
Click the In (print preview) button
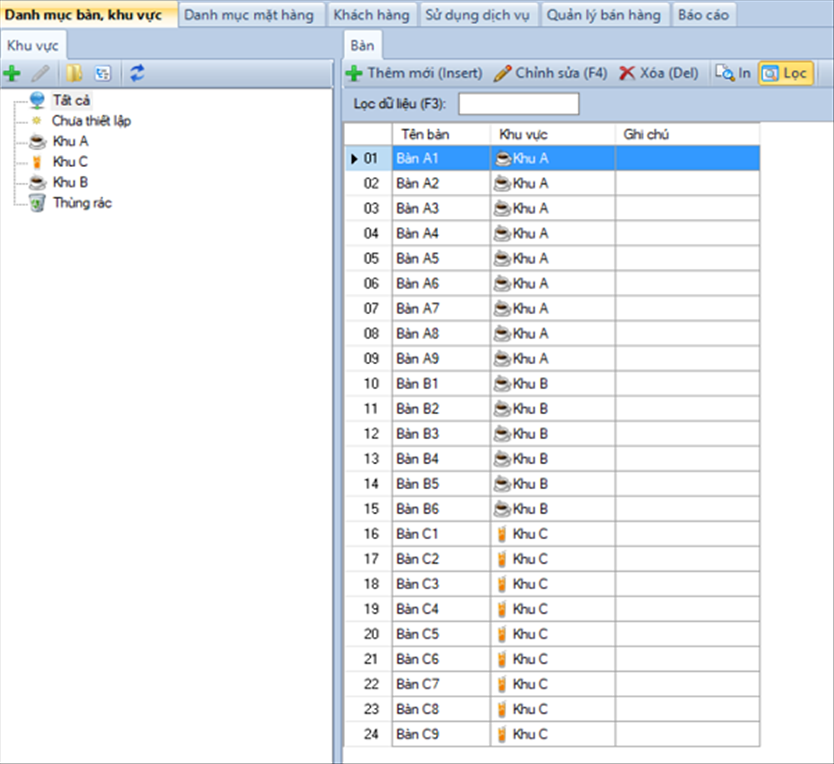733,73
